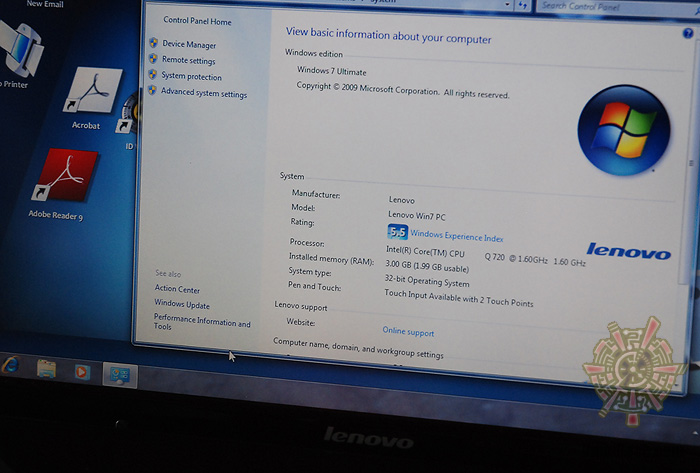Screen dimensions: 700x473
Task: Click the address bar refresh button
Action: [522, 5]
